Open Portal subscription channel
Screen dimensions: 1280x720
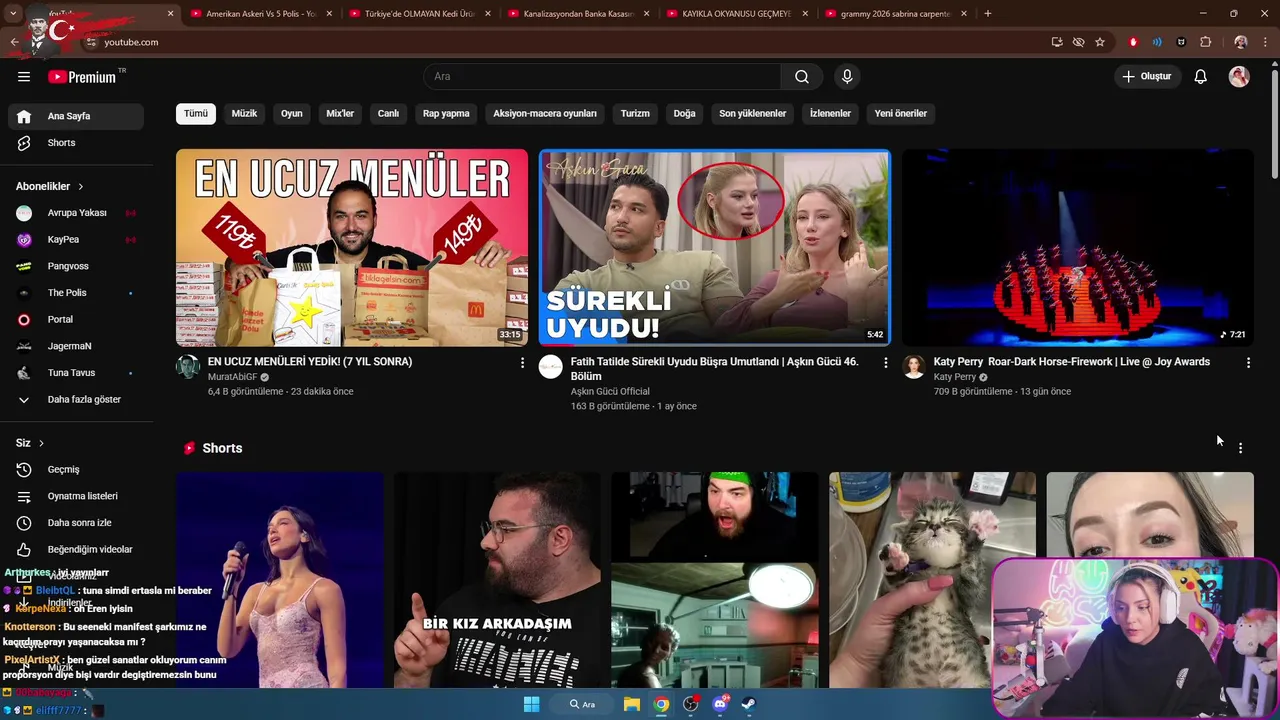76,320
